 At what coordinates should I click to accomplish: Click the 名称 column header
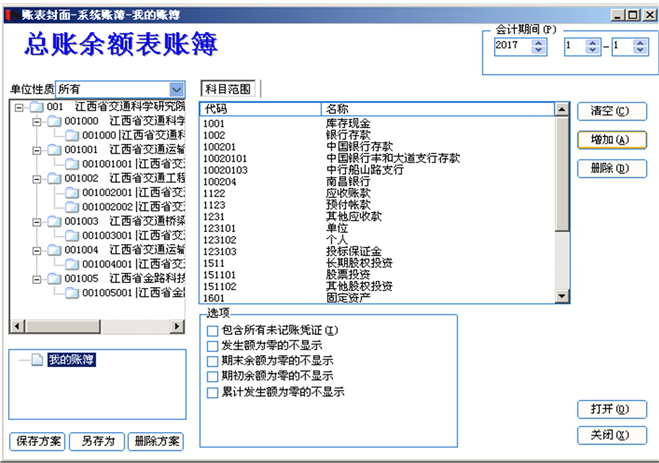point(438,108)
